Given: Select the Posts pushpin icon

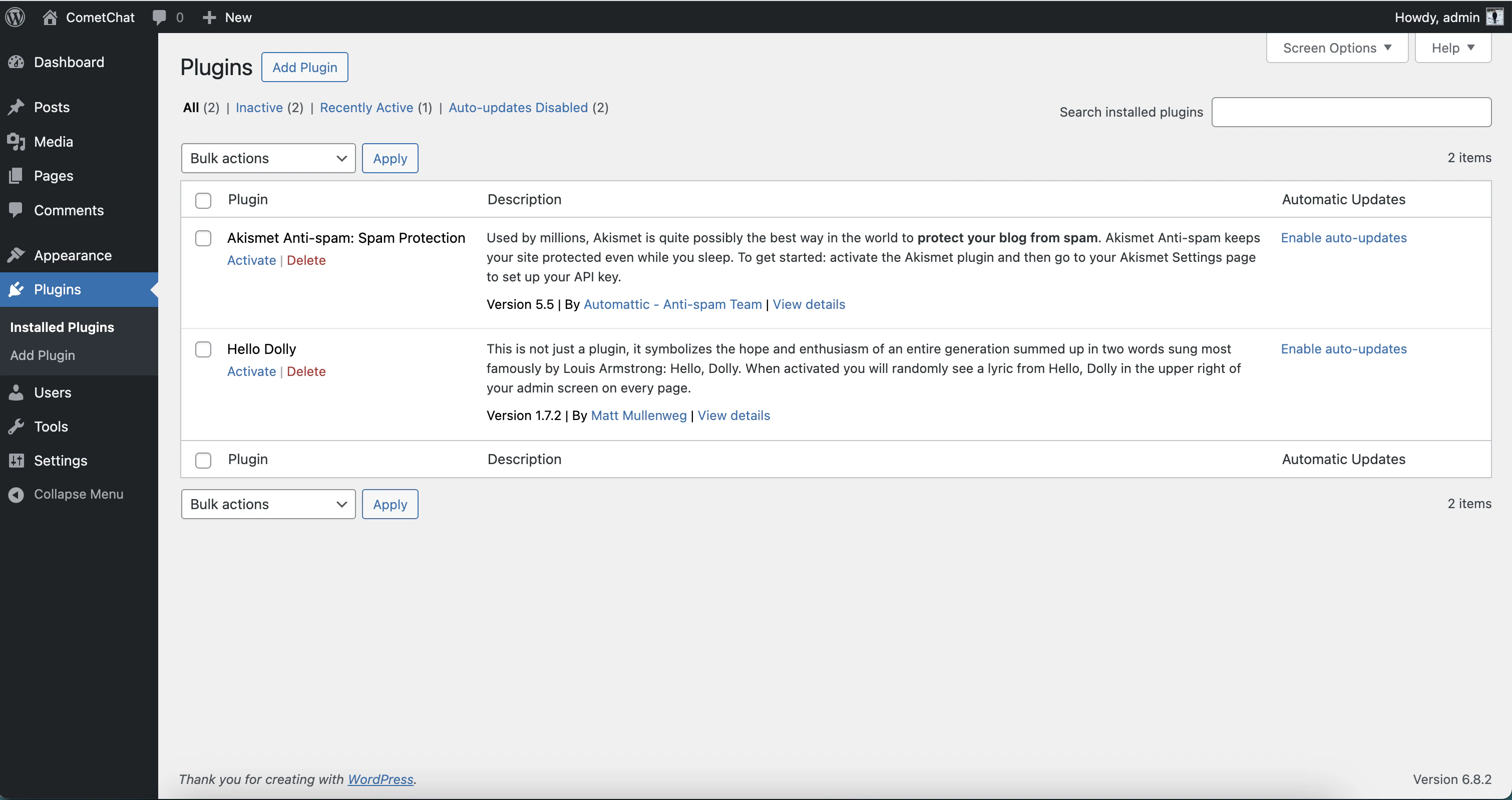Looking at the screenshot, I should (17, 107).
